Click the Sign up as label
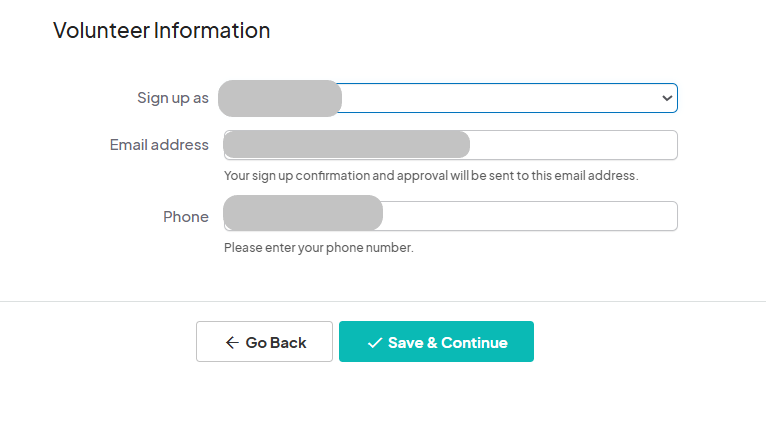The image size is (766, 423). coord(172,98)
